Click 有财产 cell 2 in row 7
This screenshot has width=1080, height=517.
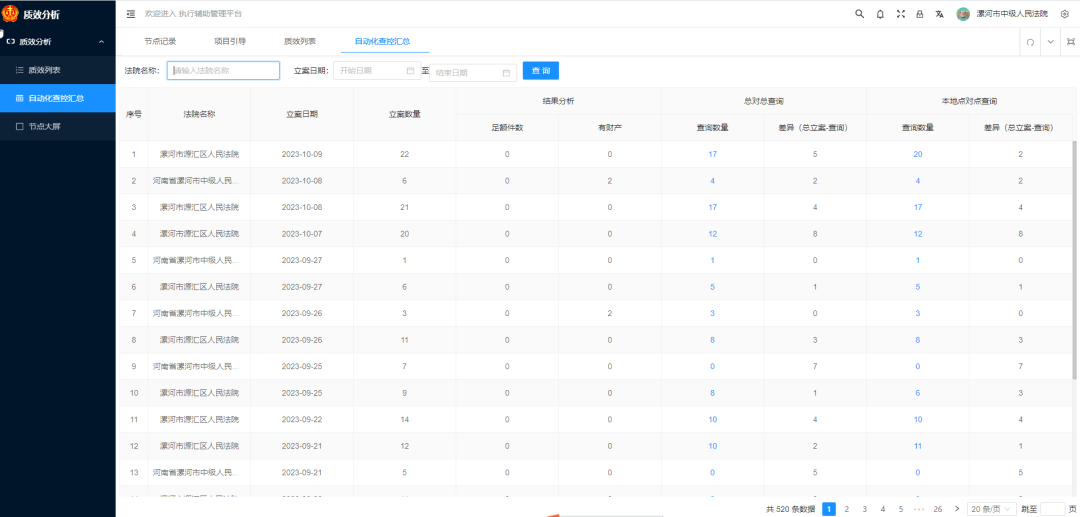[610, 313]
